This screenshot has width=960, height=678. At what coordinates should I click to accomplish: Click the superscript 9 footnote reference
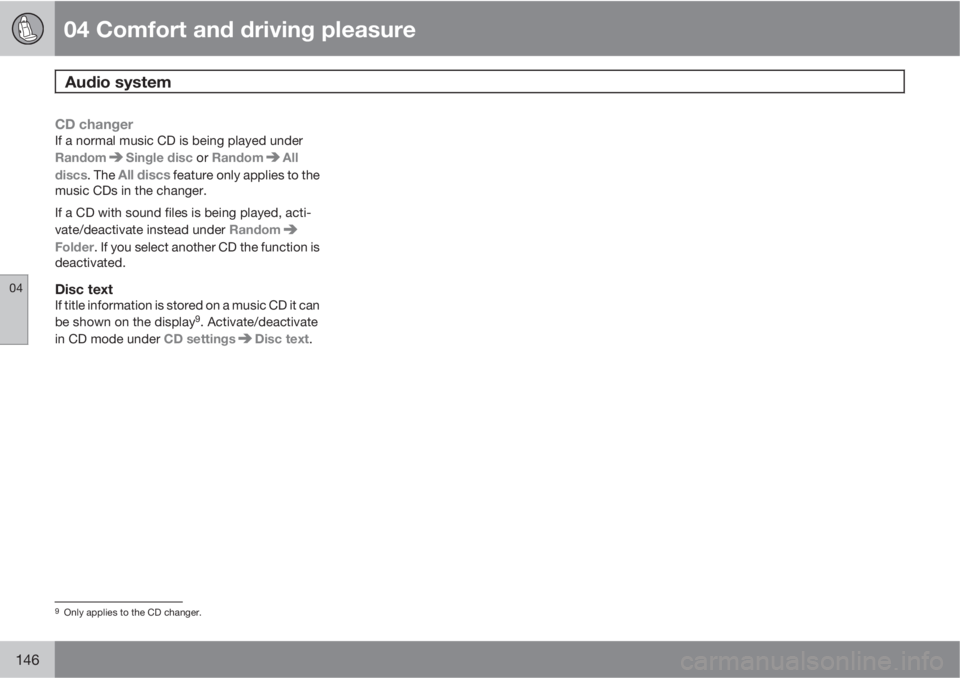(x=198, y=318)
